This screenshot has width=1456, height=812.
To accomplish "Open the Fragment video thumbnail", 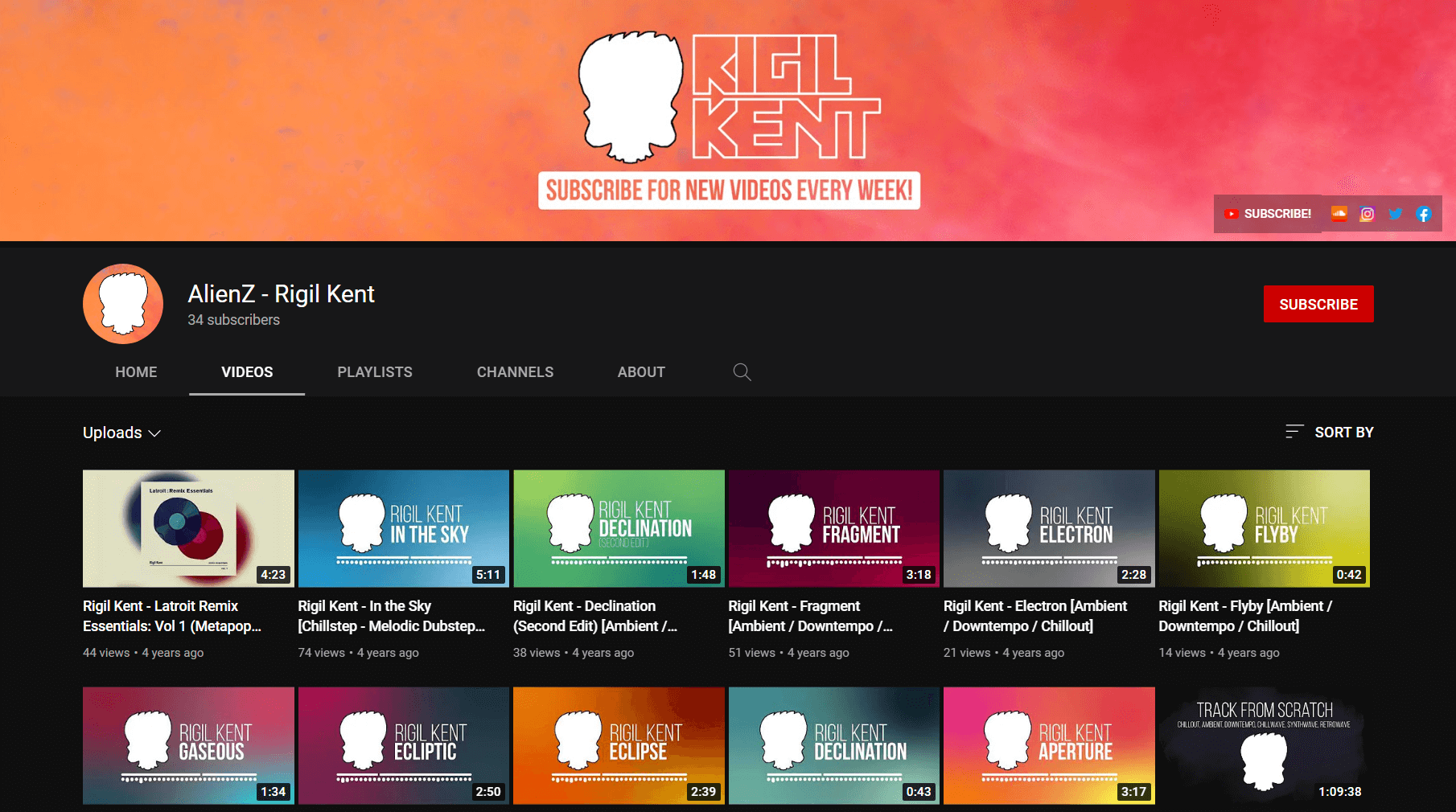I will coord(834,528).
